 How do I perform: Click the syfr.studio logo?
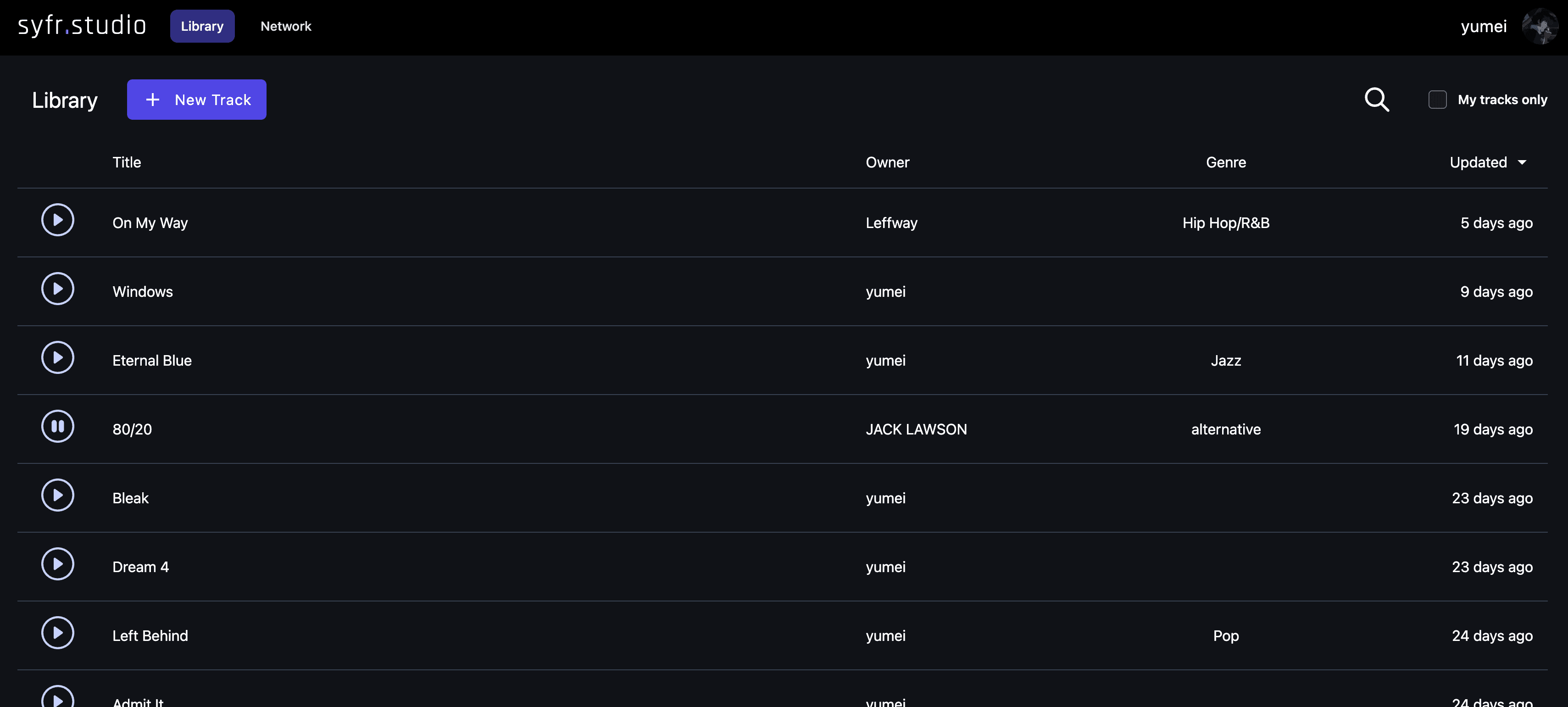[82, 25]
